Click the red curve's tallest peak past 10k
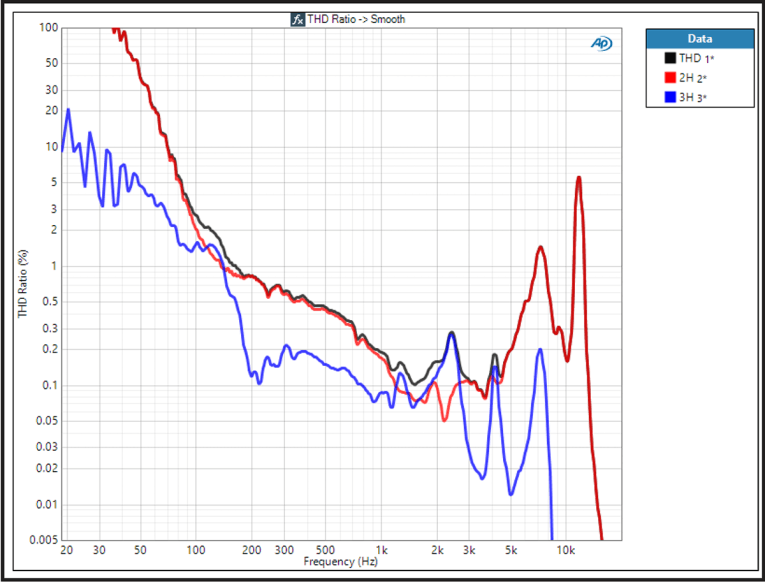765x582 pixels. (x=578, y=178)
